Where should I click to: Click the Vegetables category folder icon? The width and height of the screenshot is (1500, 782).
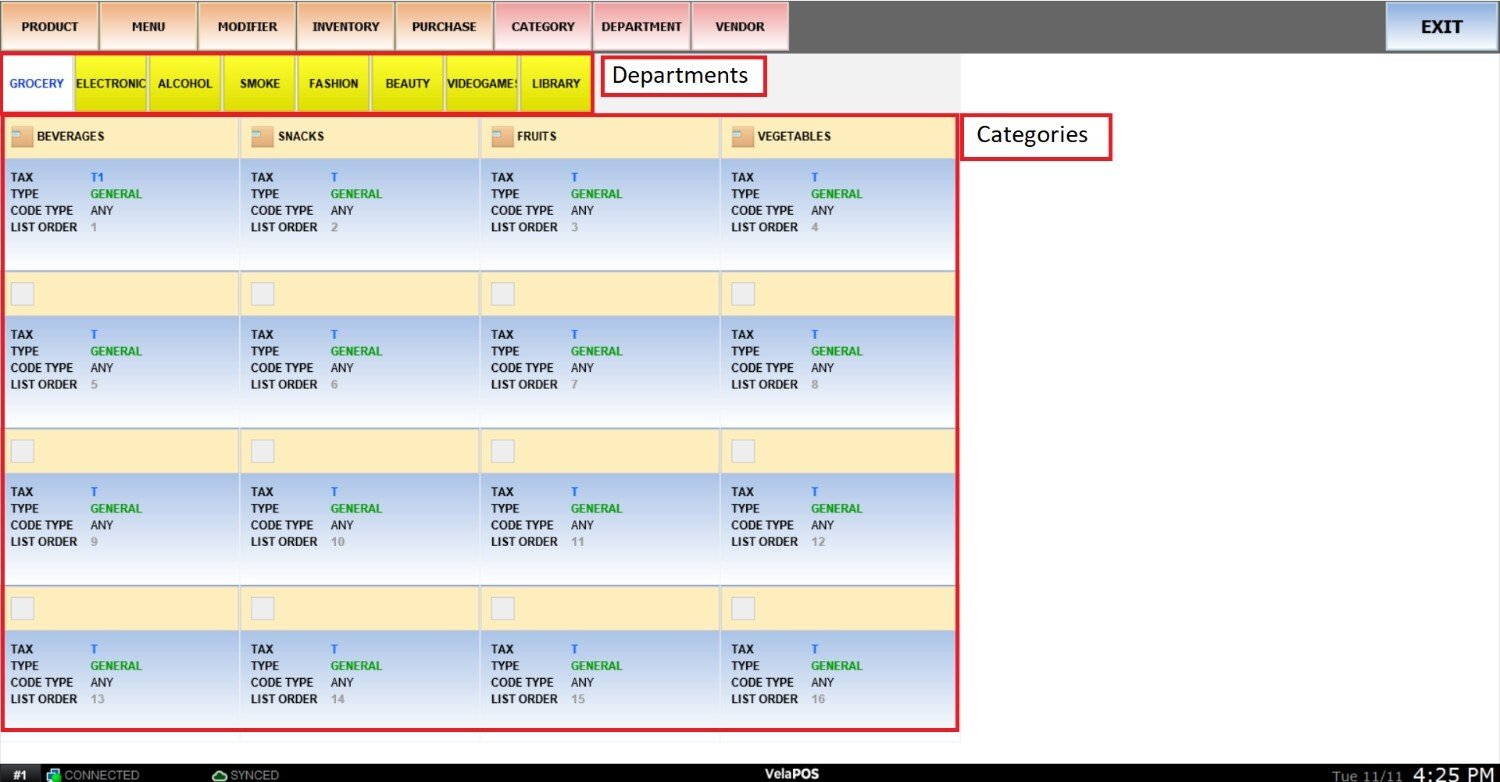click(742, 137)
